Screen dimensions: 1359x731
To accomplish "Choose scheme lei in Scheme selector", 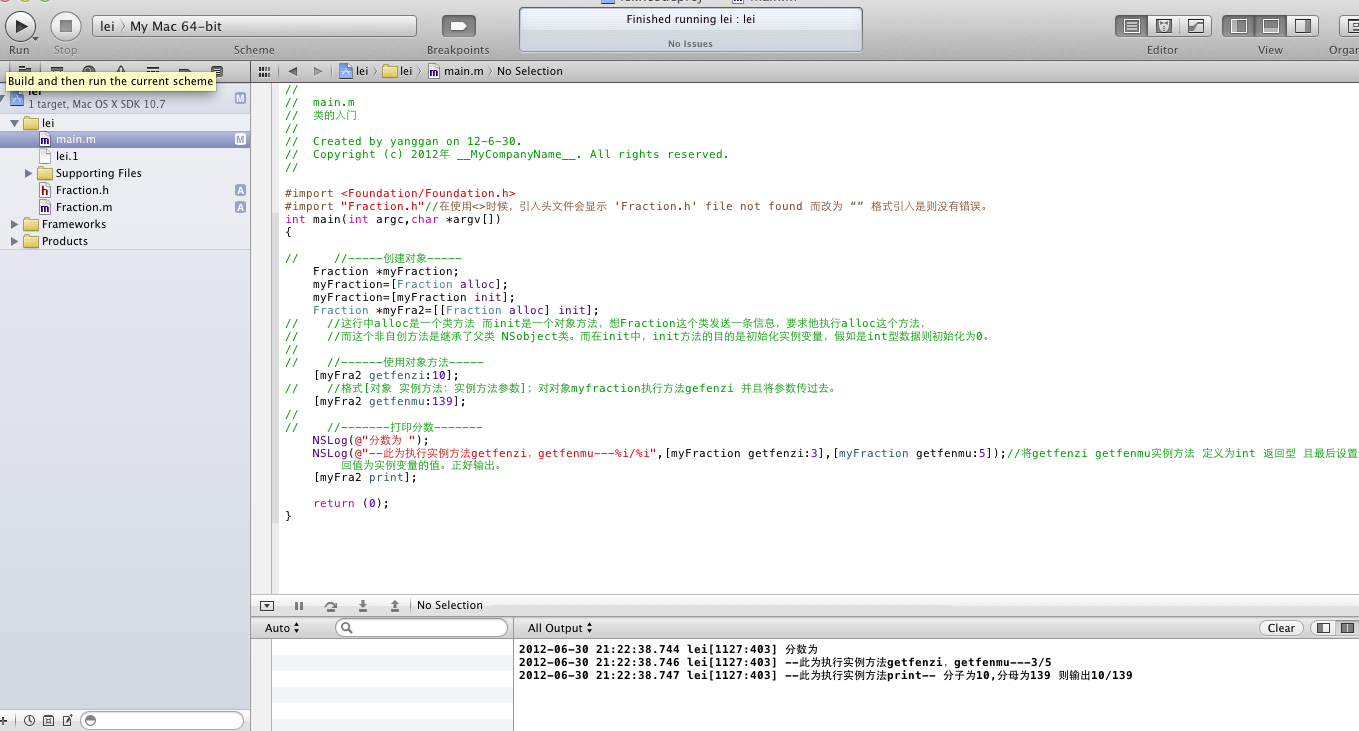I will click(x=107, y=26).
